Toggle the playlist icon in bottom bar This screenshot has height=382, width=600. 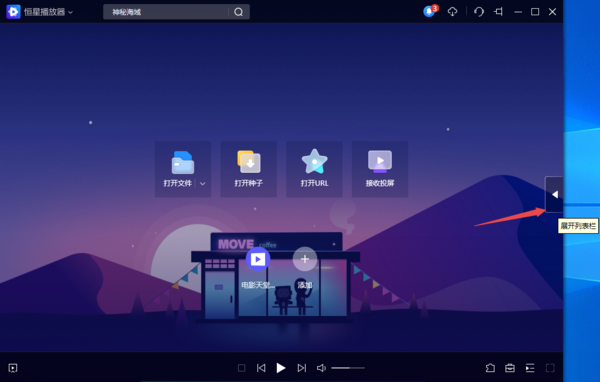(x=530, y=368)
